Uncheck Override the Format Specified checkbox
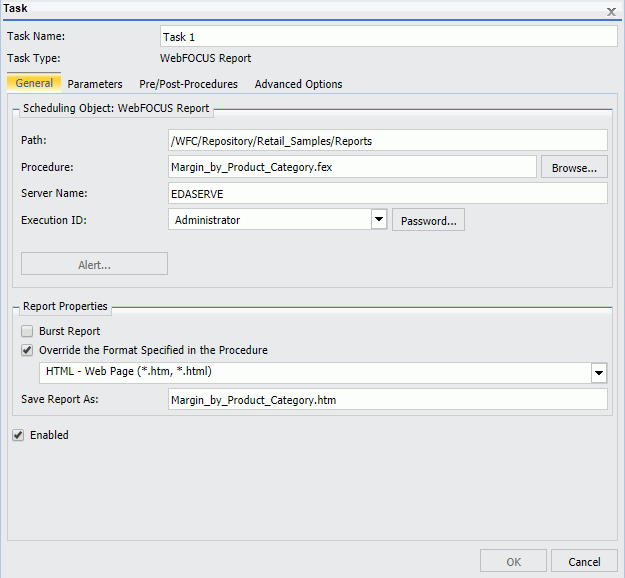Viewport: 625px width, 578px height. point(27,350)
